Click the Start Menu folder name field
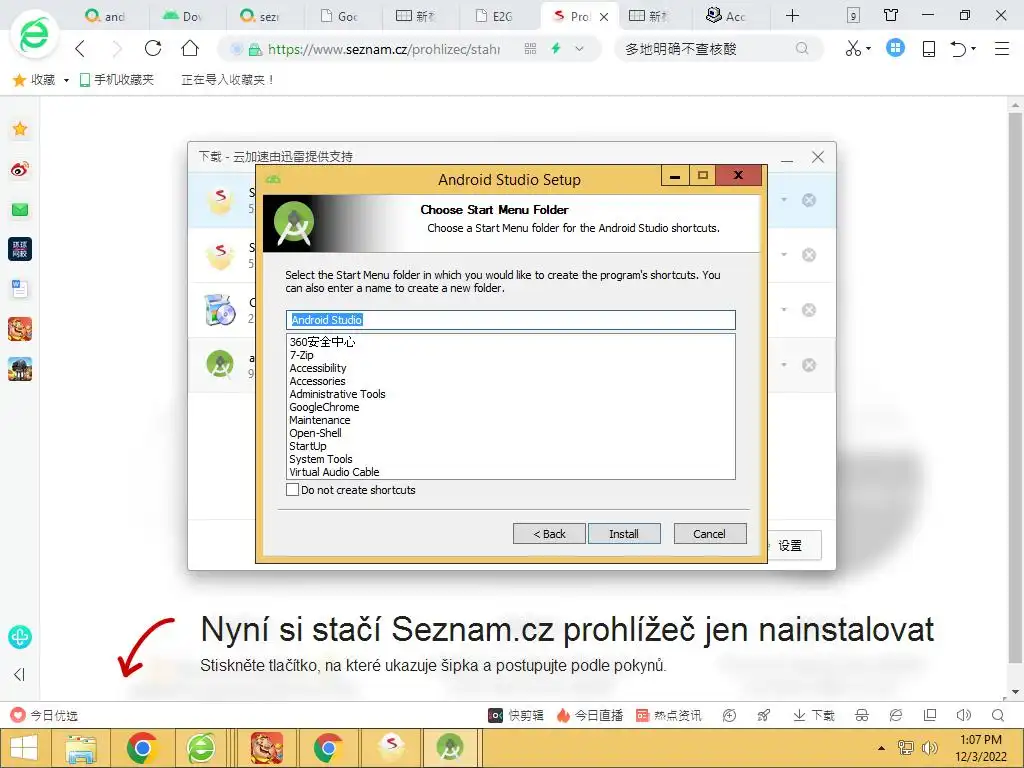 coord(511,320)
